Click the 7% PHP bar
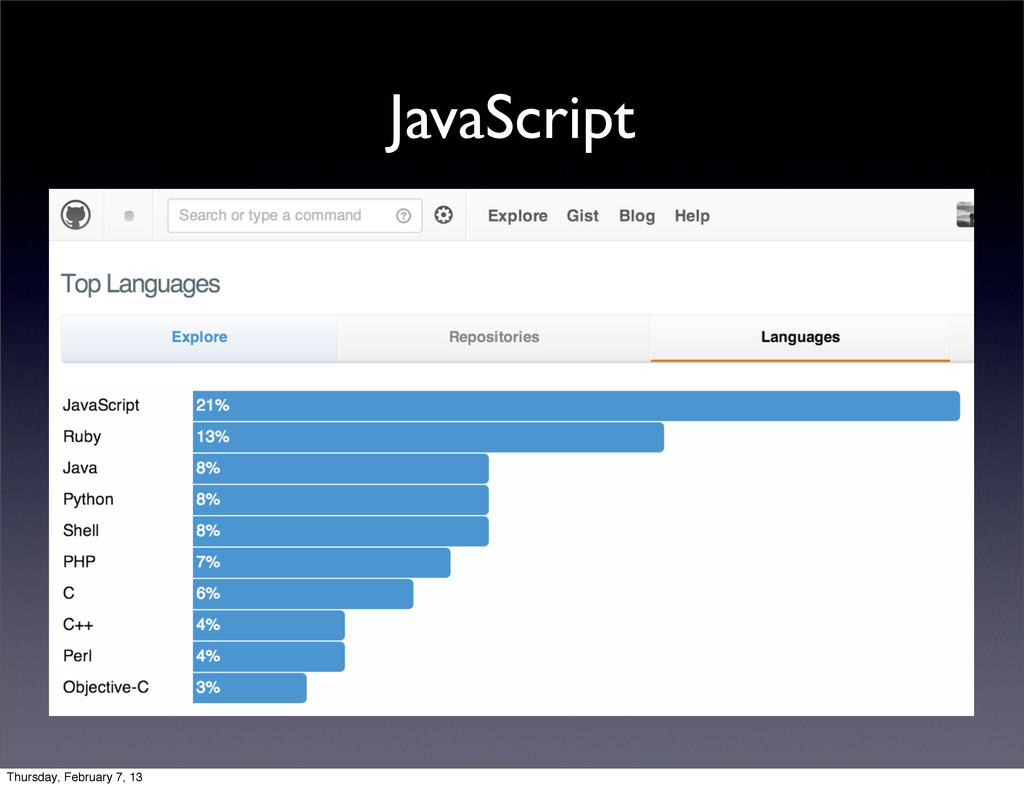1024x788 pixels. [321, 563]
